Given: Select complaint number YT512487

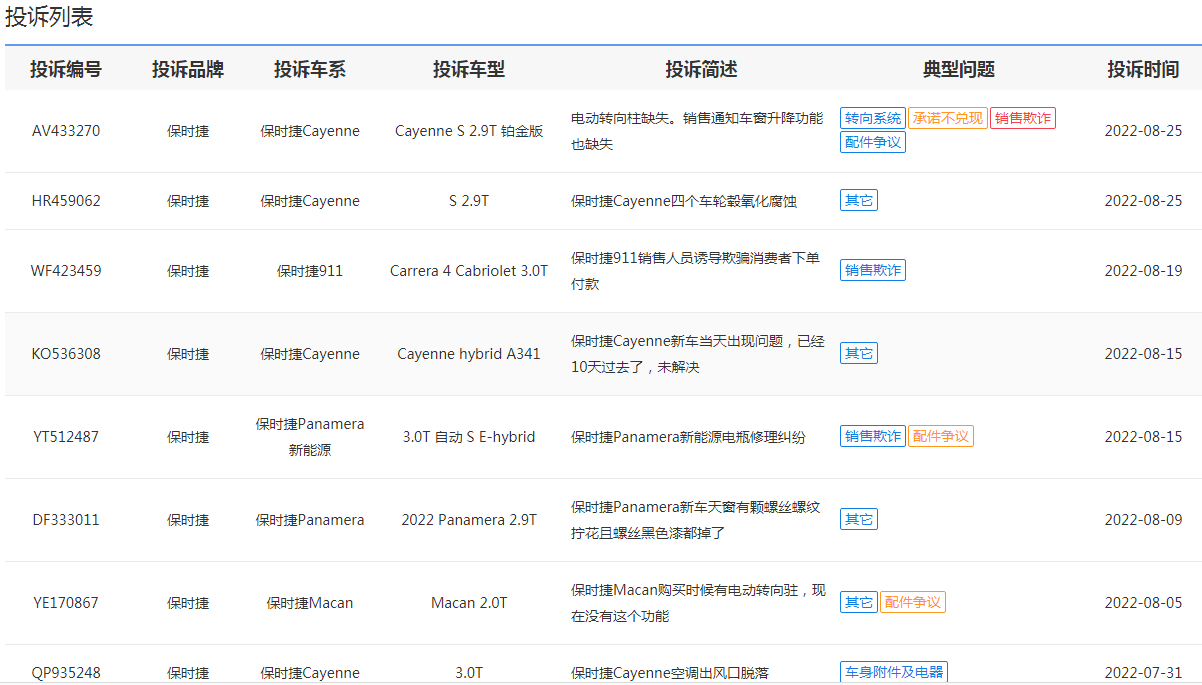Looking at the screenshot, I should pyautogui.click(x=66, y=437).
